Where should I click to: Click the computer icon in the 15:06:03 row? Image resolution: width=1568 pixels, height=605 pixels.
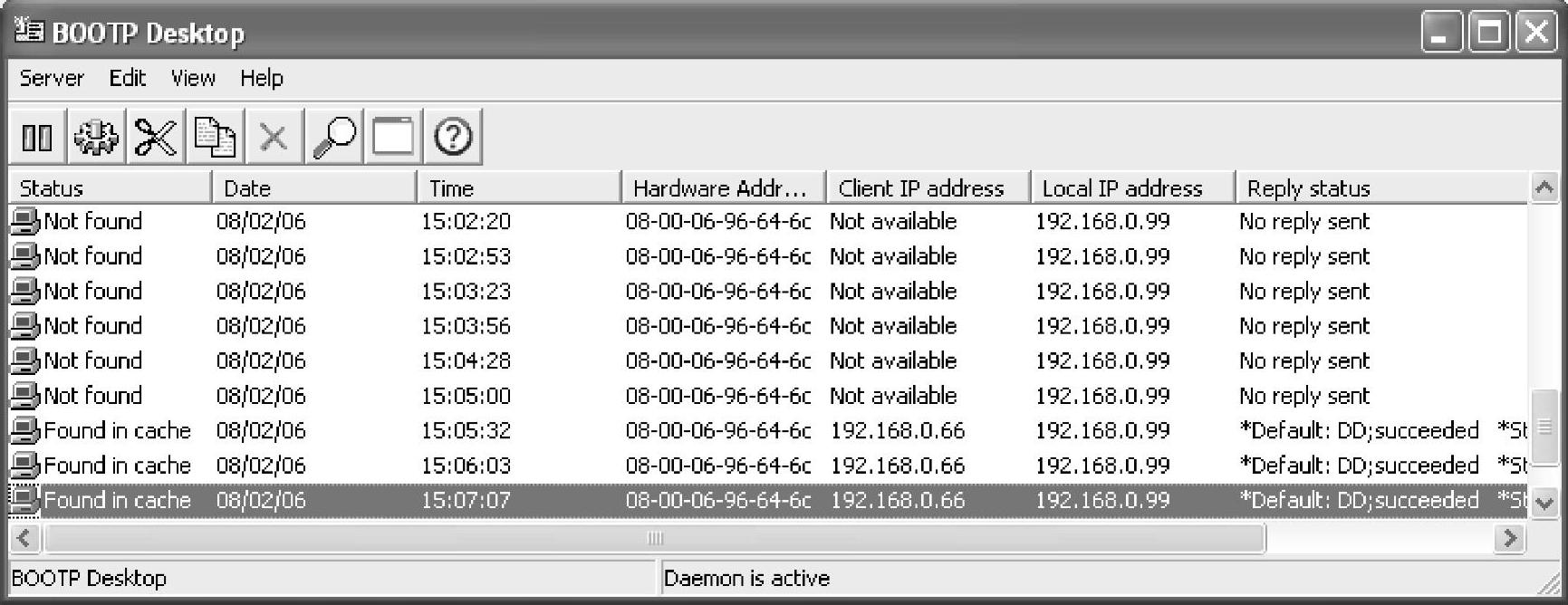pos(25,466)
